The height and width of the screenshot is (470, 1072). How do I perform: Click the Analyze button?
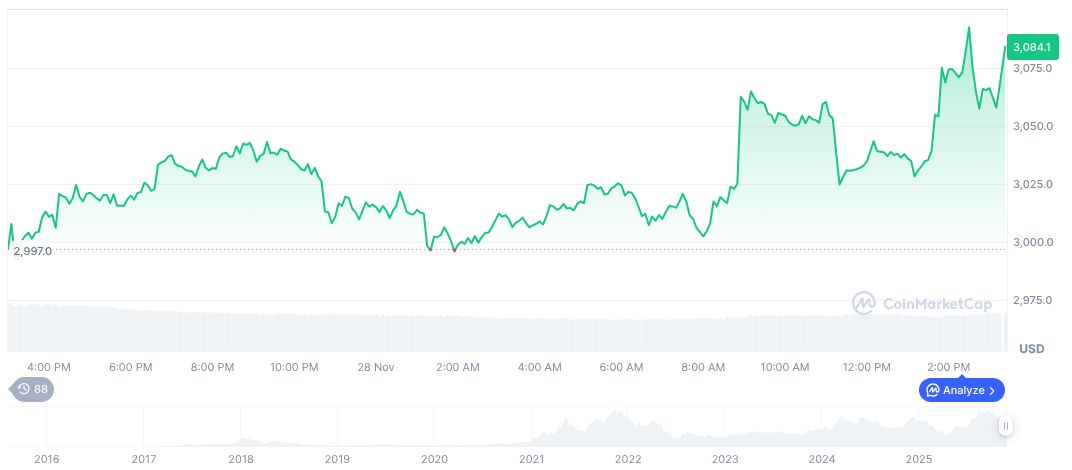coord(961,390)
